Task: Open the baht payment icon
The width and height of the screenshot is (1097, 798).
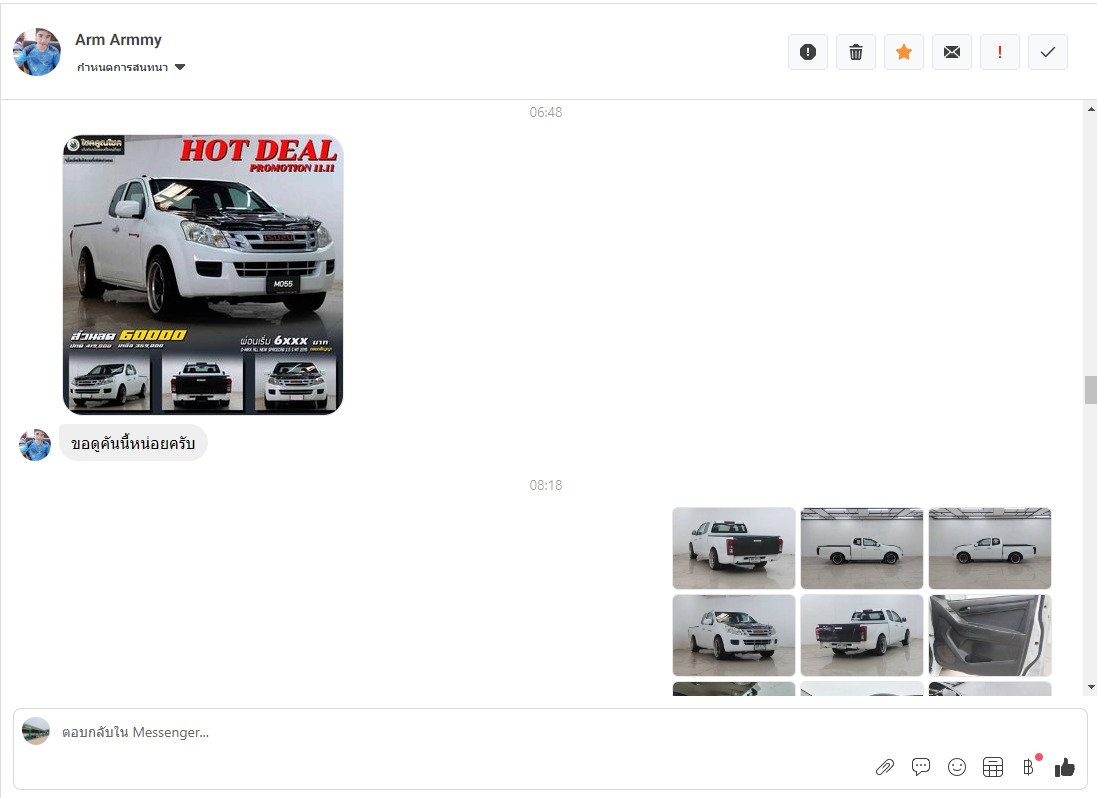Action: [1028, 767]
